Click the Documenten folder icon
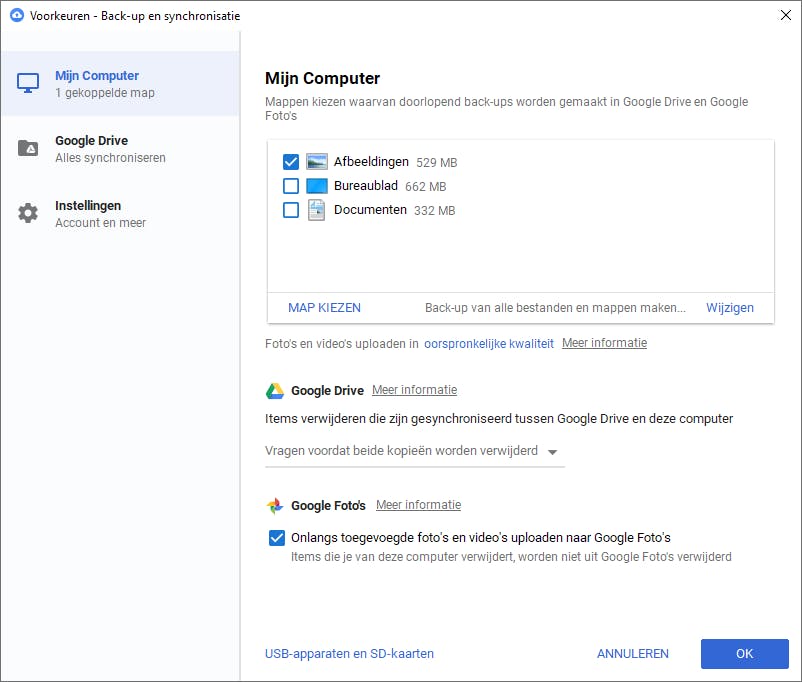802x682 pixels. click(314, 210)
